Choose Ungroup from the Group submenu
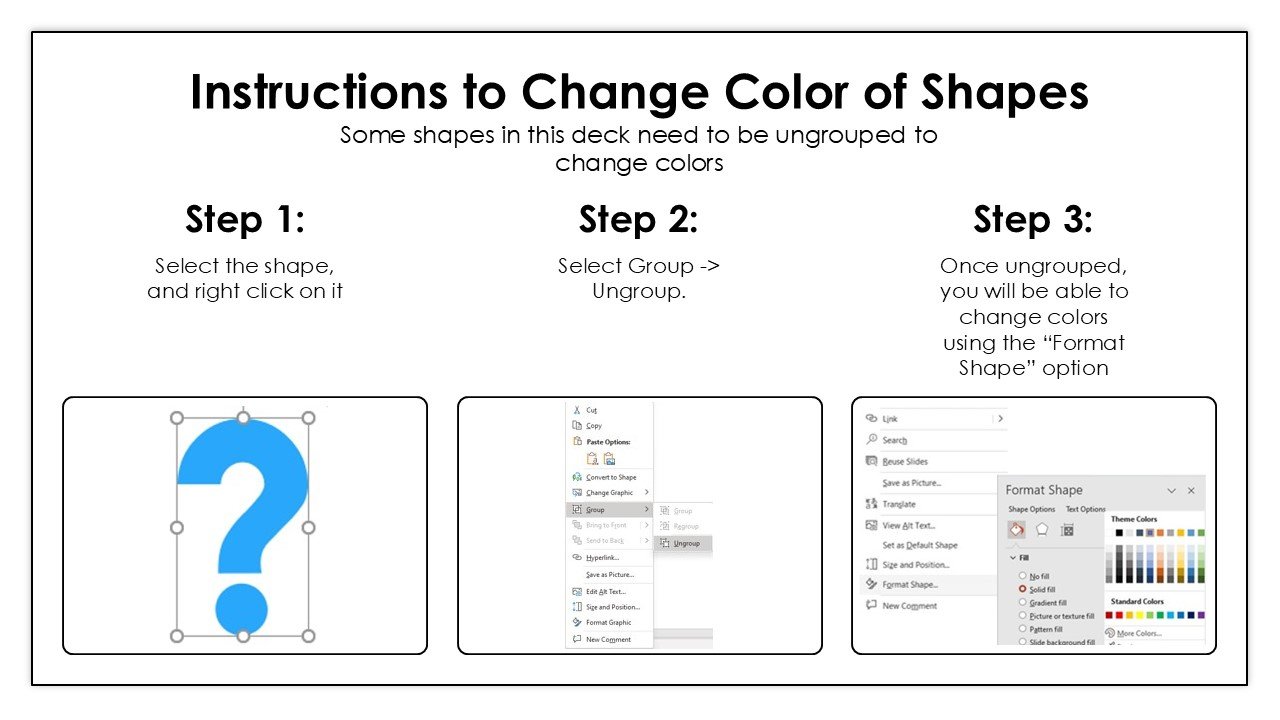The height and width of the screenshot is (720, 1280). point(686,543)
